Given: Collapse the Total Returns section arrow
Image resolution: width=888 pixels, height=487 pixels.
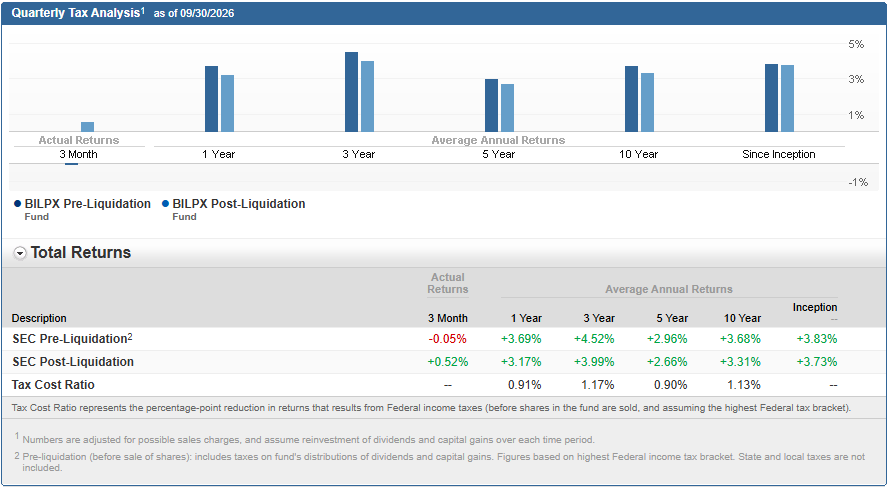Looking at the screenshot, I should coord(20,254).
